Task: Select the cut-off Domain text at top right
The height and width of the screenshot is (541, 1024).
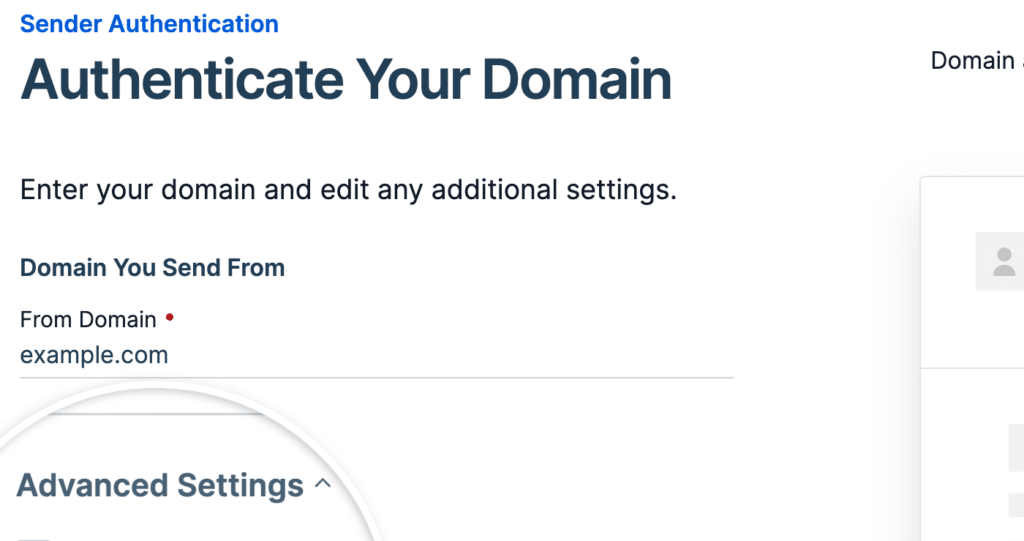Action: pyautogui.click(x=977, y=61)
